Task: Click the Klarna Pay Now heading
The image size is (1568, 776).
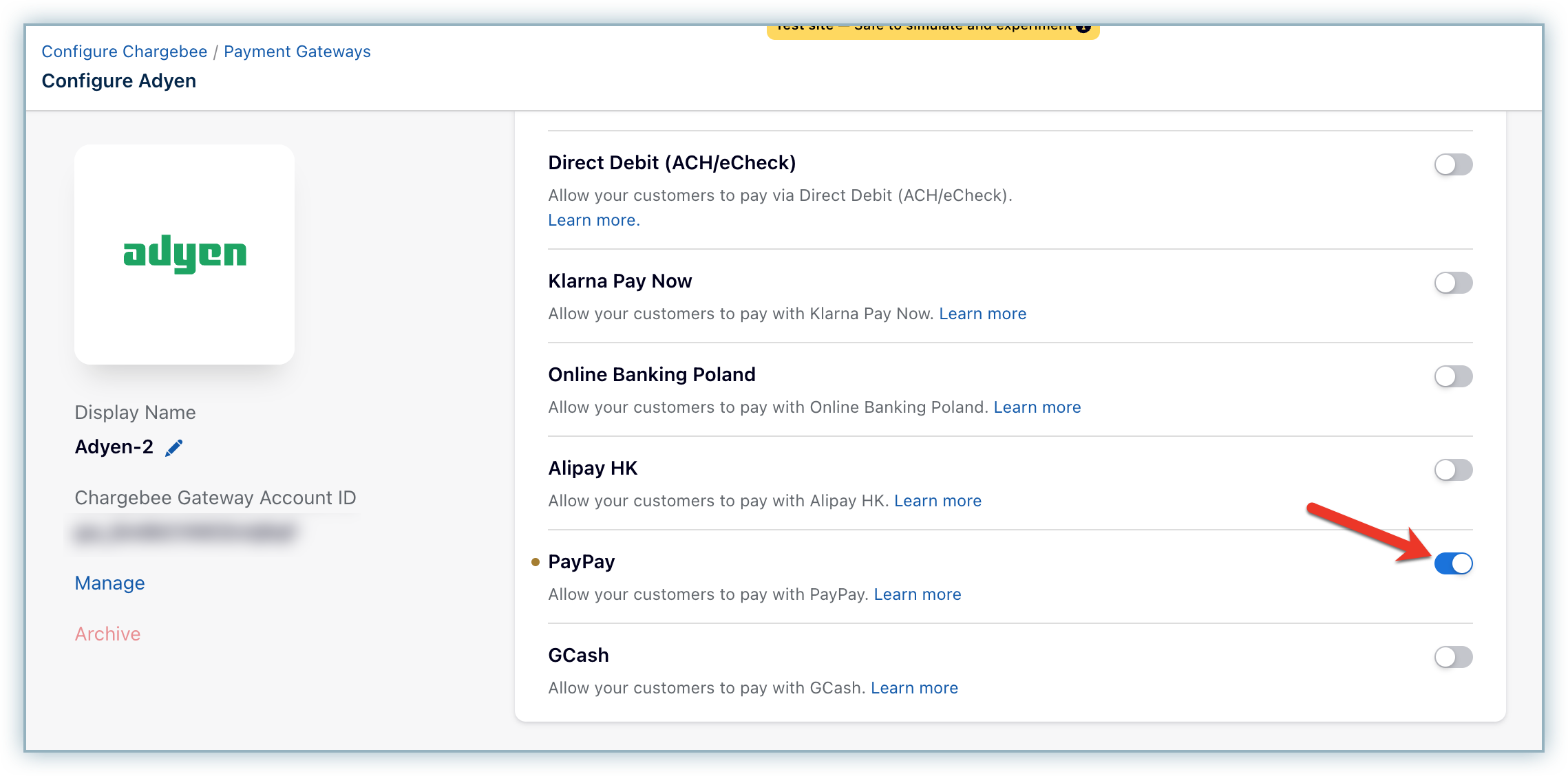Action: coord(620,281)
